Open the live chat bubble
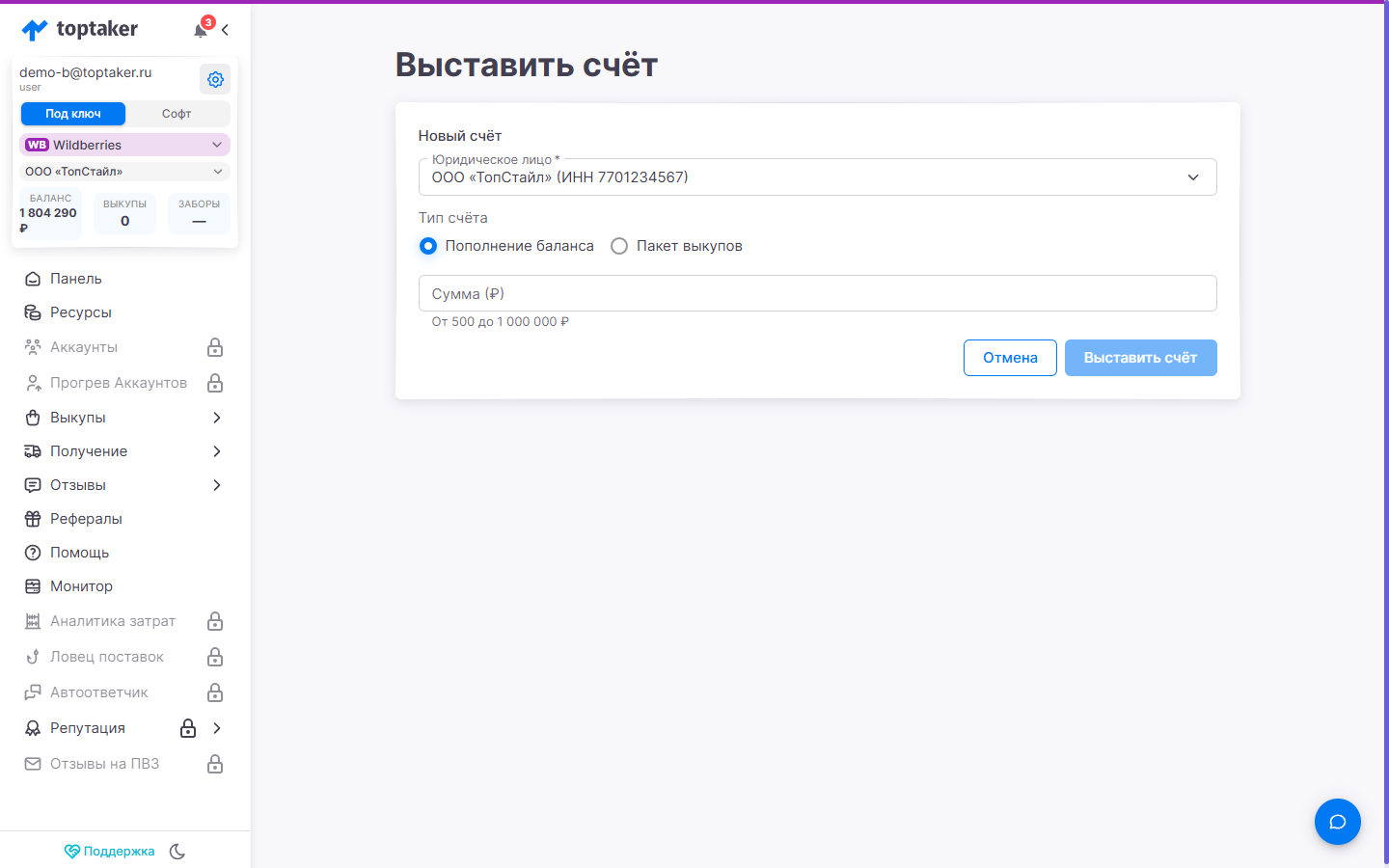This screenshot has height=868, width=1389. click(1337, 822)
